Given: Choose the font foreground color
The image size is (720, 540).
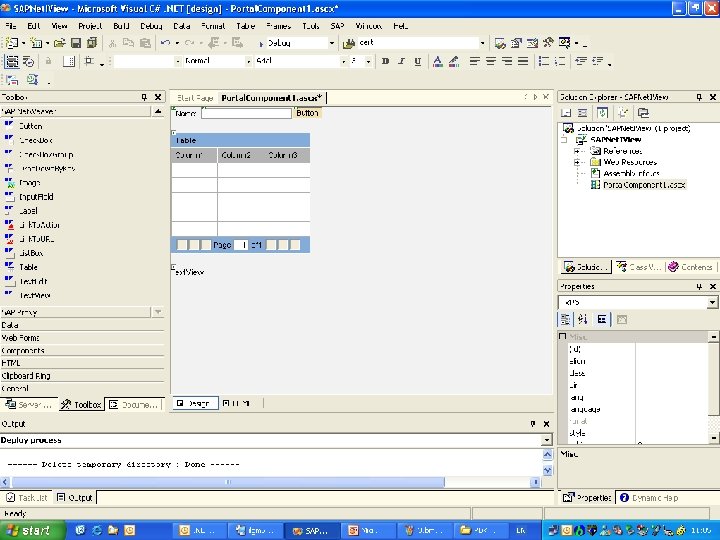Looking at the screenshot, I should pyautogui.click(x=438, y=61).
